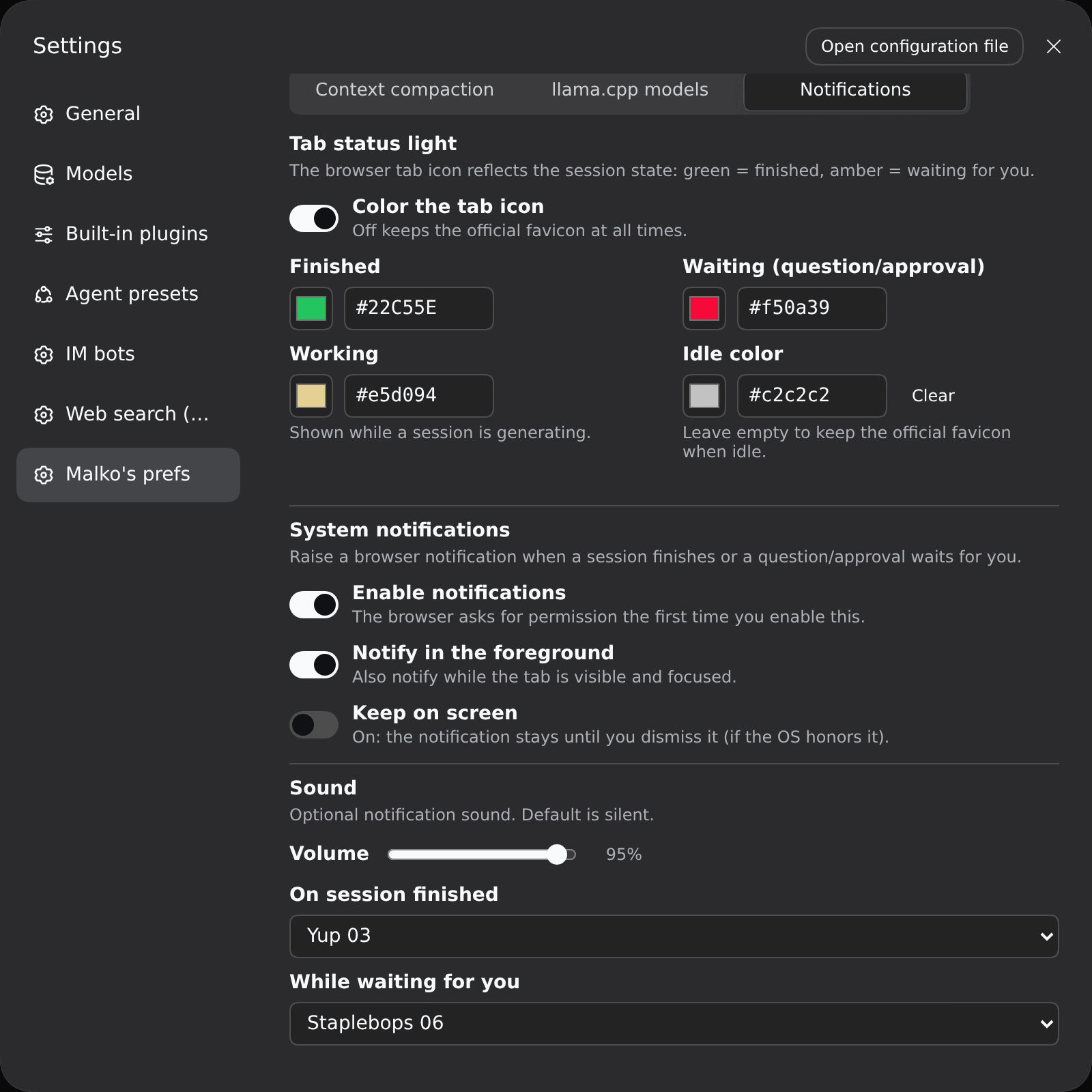Screen dimensions: 1092x1092
Task: Click the General gear icon in sidebar
Action: point(44,114)
